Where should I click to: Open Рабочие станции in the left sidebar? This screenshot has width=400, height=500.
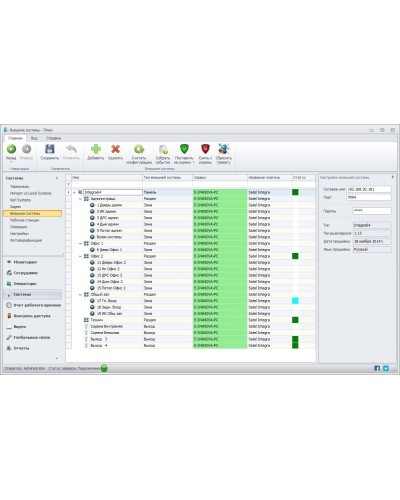point(24,220)
